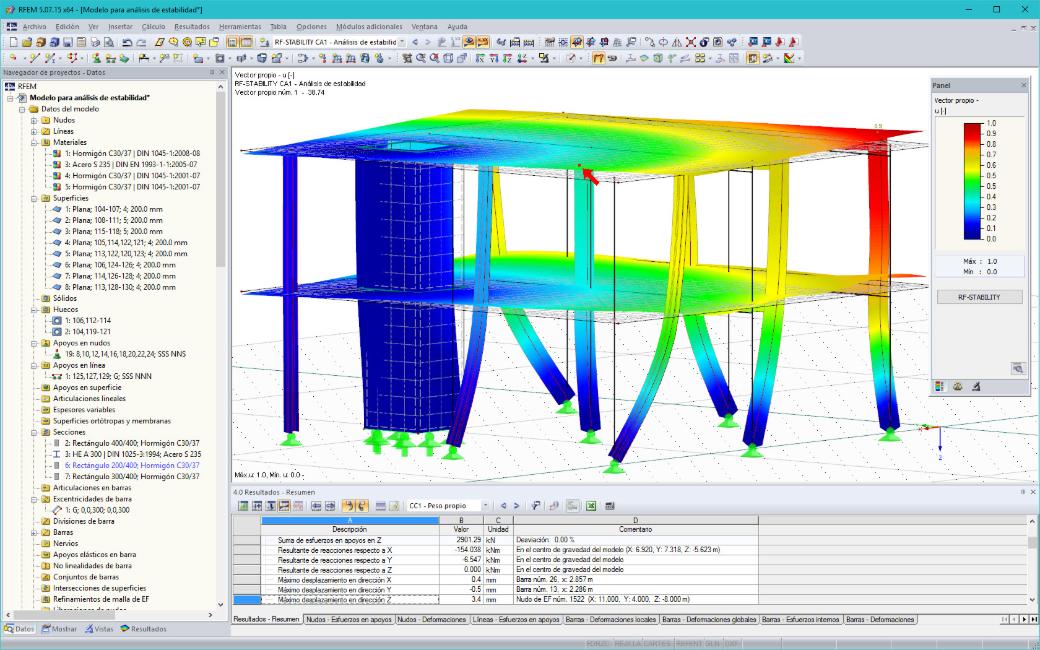Toggle highlighted panel display icon in second toolbar
The width and height of the screenshot is (1040, 650).
753,58
